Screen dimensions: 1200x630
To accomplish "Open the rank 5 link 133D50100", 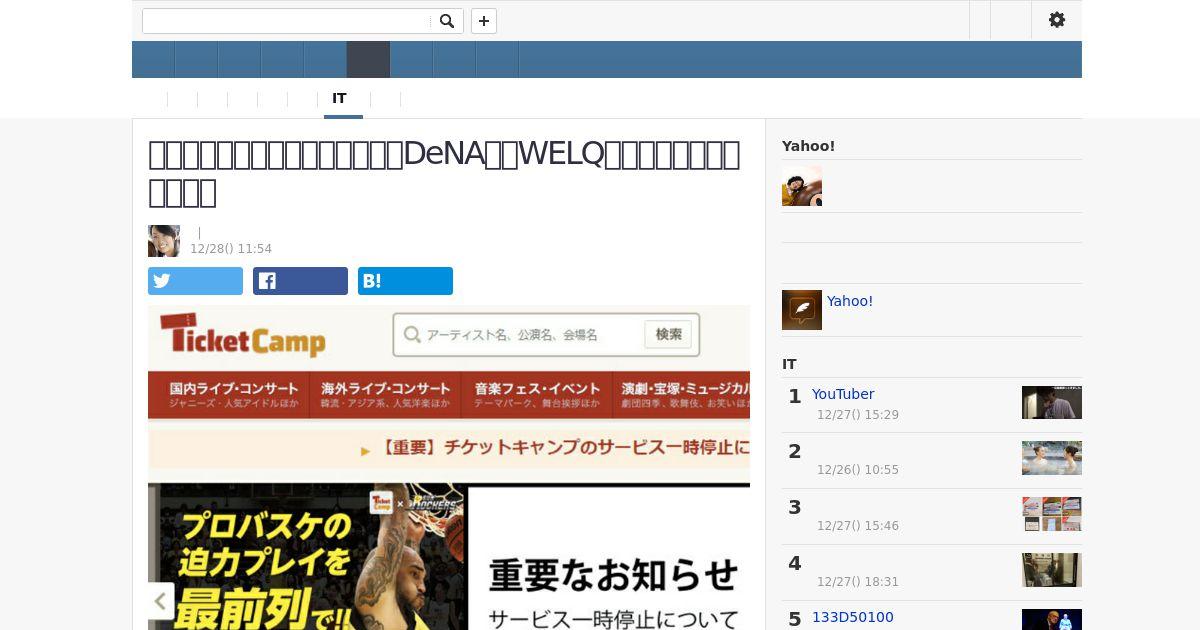I will click(x=853, y=617).
